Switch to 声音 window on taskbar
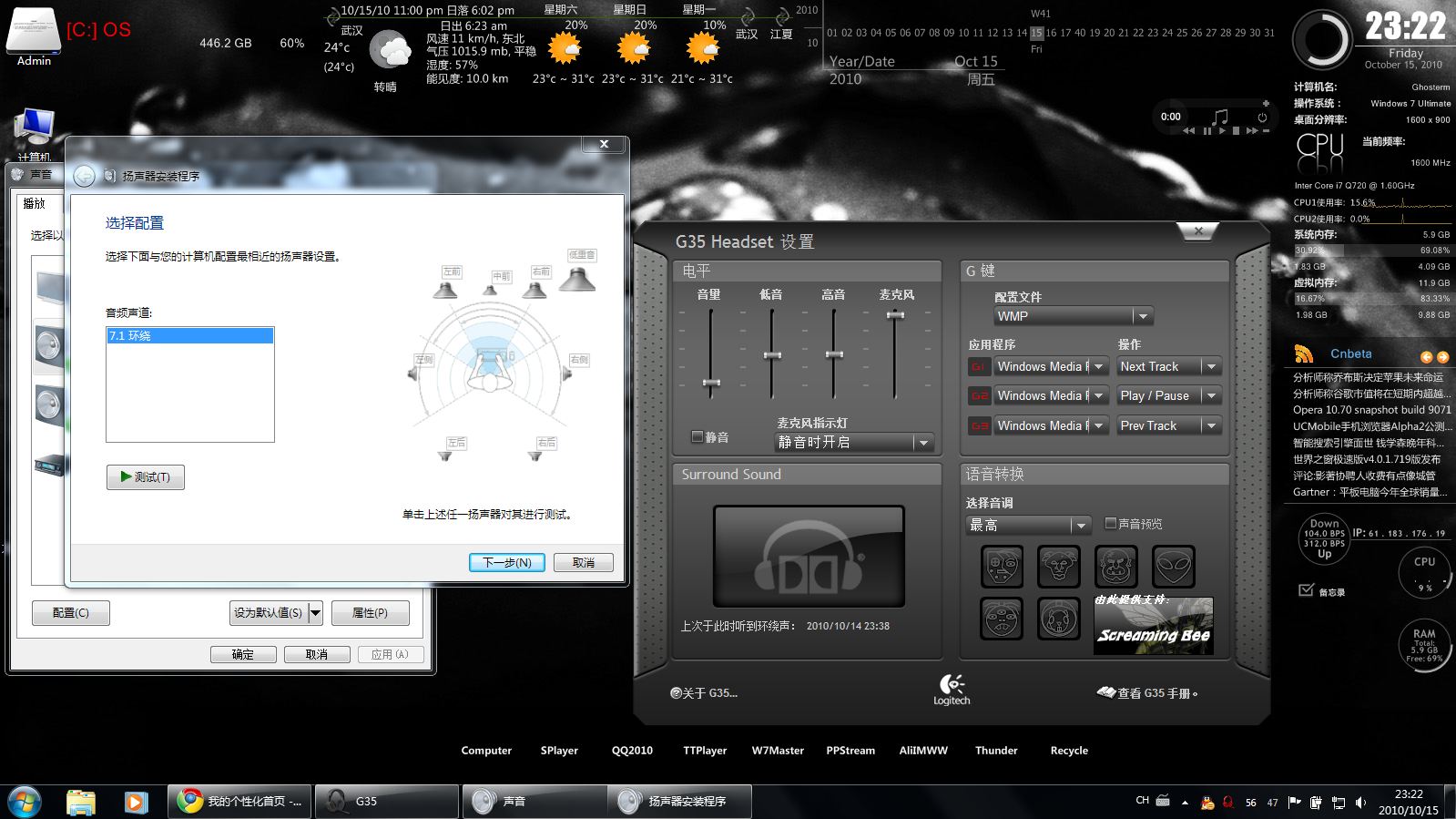The image size is (1456, 819). (534, 802)
